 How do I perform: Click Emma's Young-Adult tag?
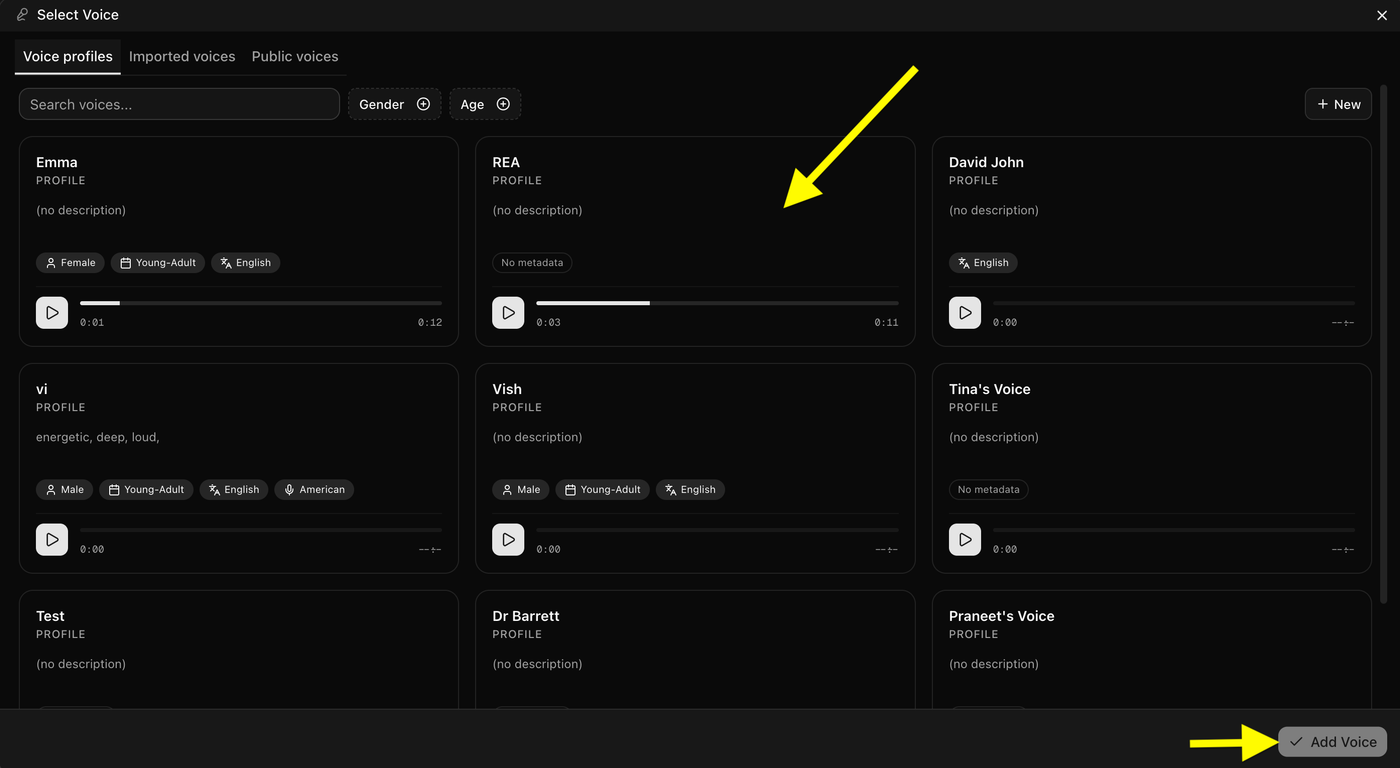(158, 263)
